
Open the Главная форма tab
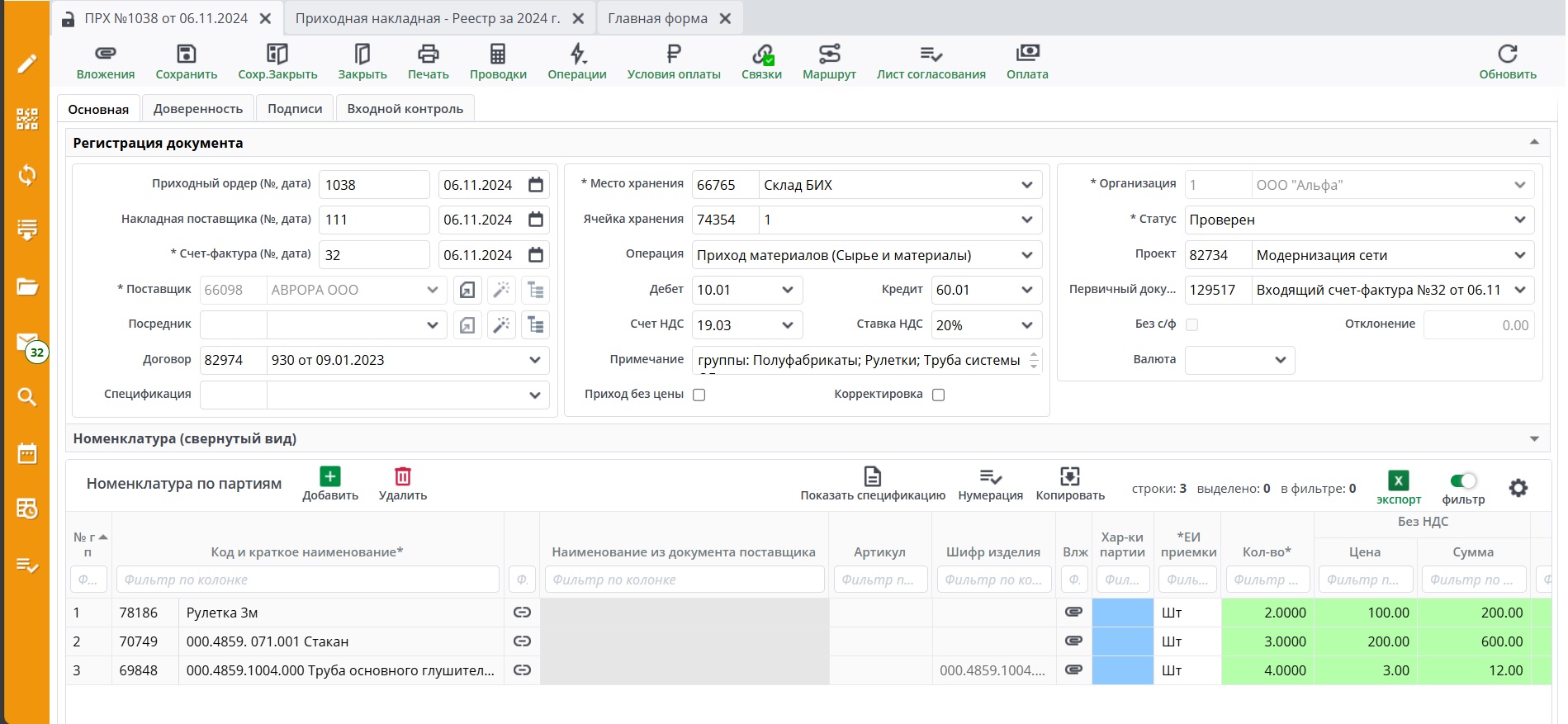(657, 18)
